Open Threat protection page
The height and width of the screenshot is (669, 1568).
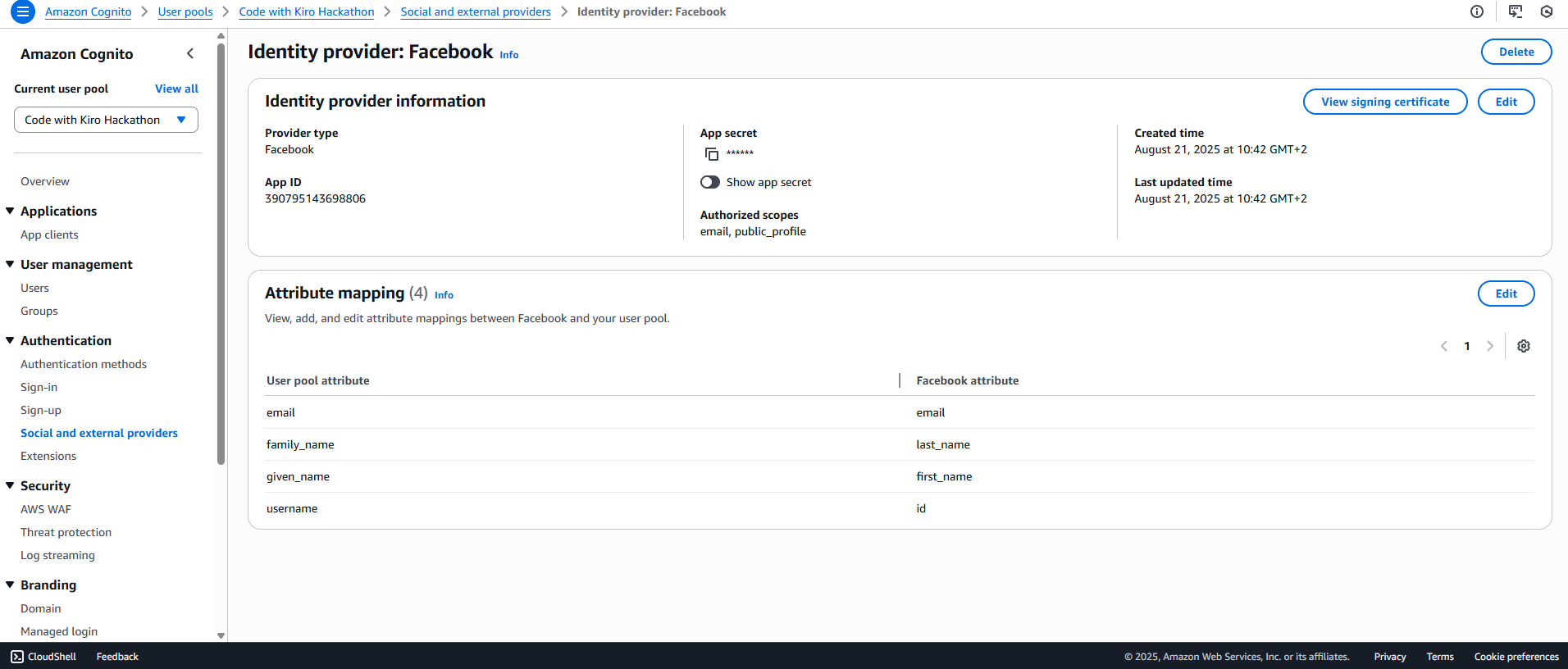pyautogui.click(x=66, y=532)
